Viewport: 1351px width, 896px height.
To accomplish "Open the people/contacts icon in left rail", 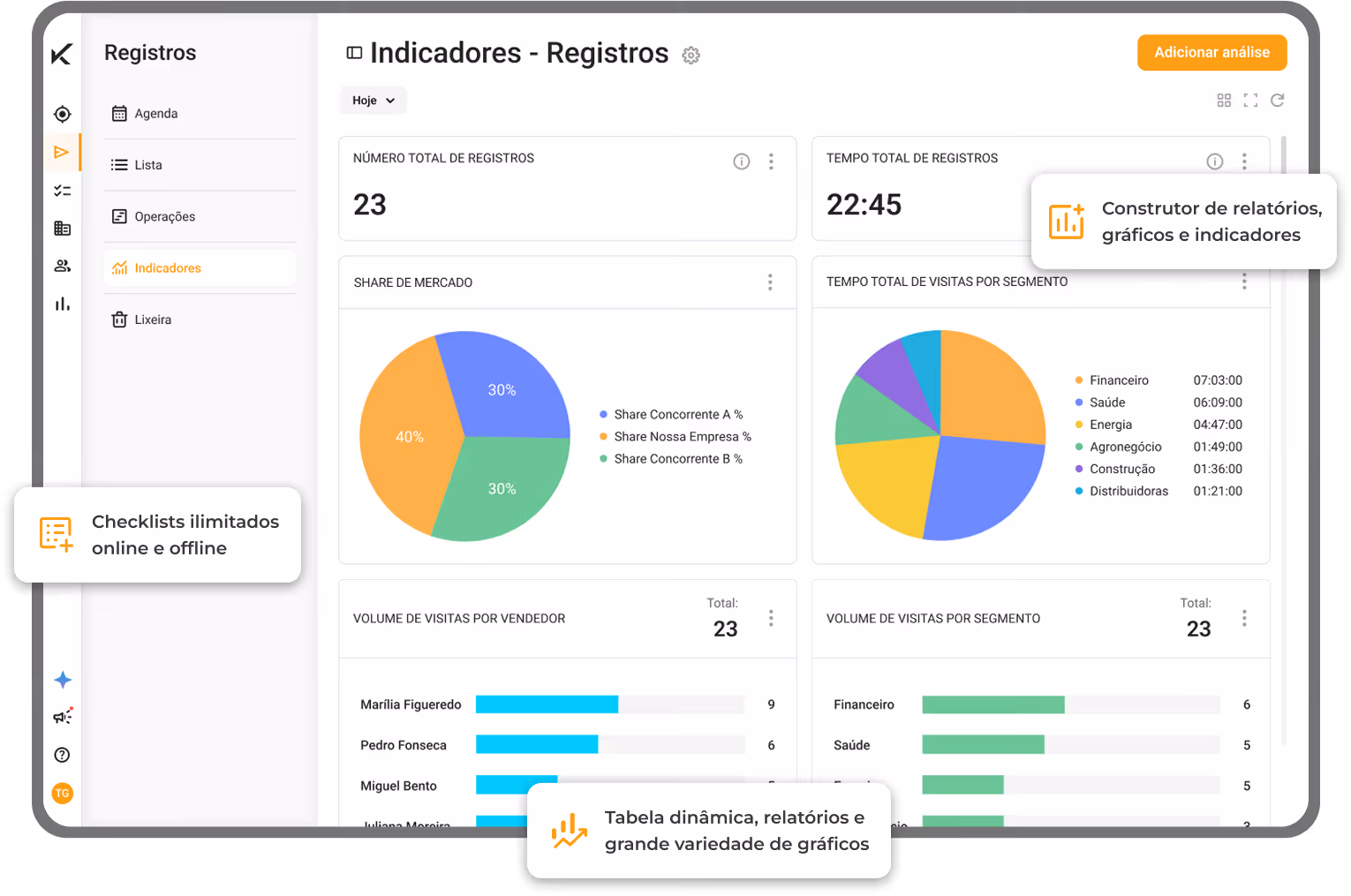I will point(62,266).
